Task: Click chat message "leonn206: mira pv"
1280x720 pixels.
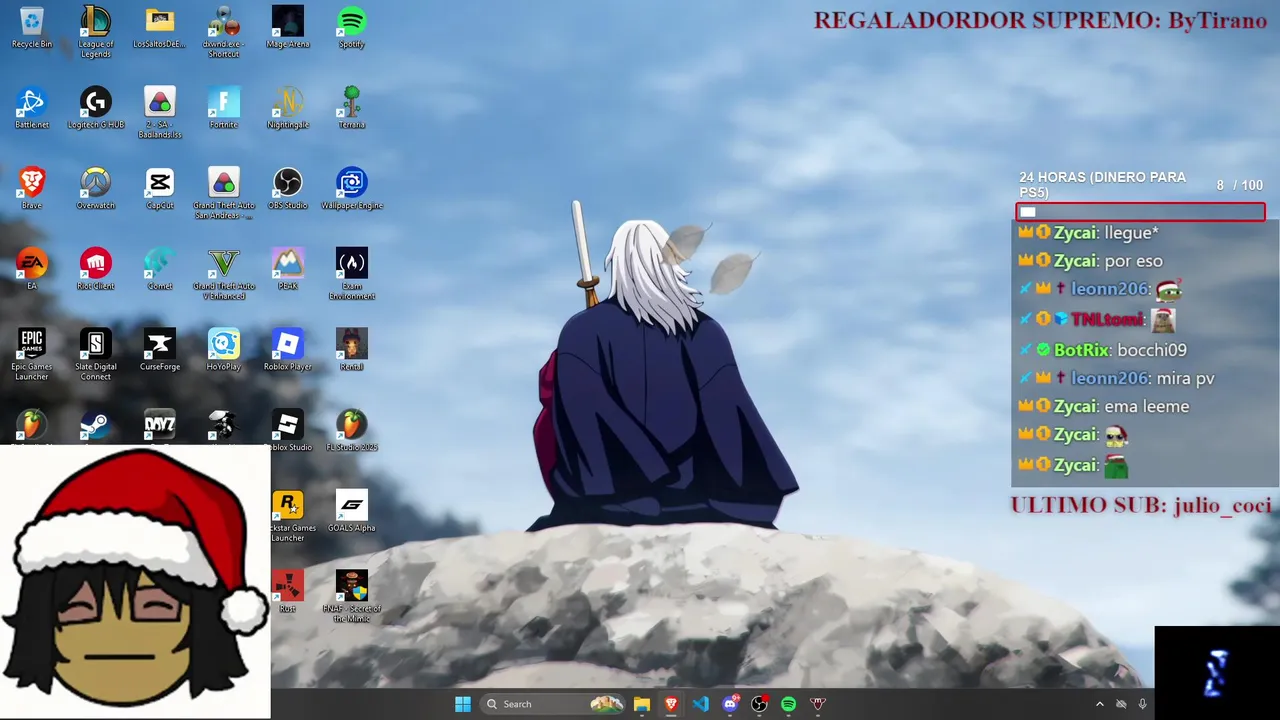Action: pyautogui.click(x=1118, y=378)
